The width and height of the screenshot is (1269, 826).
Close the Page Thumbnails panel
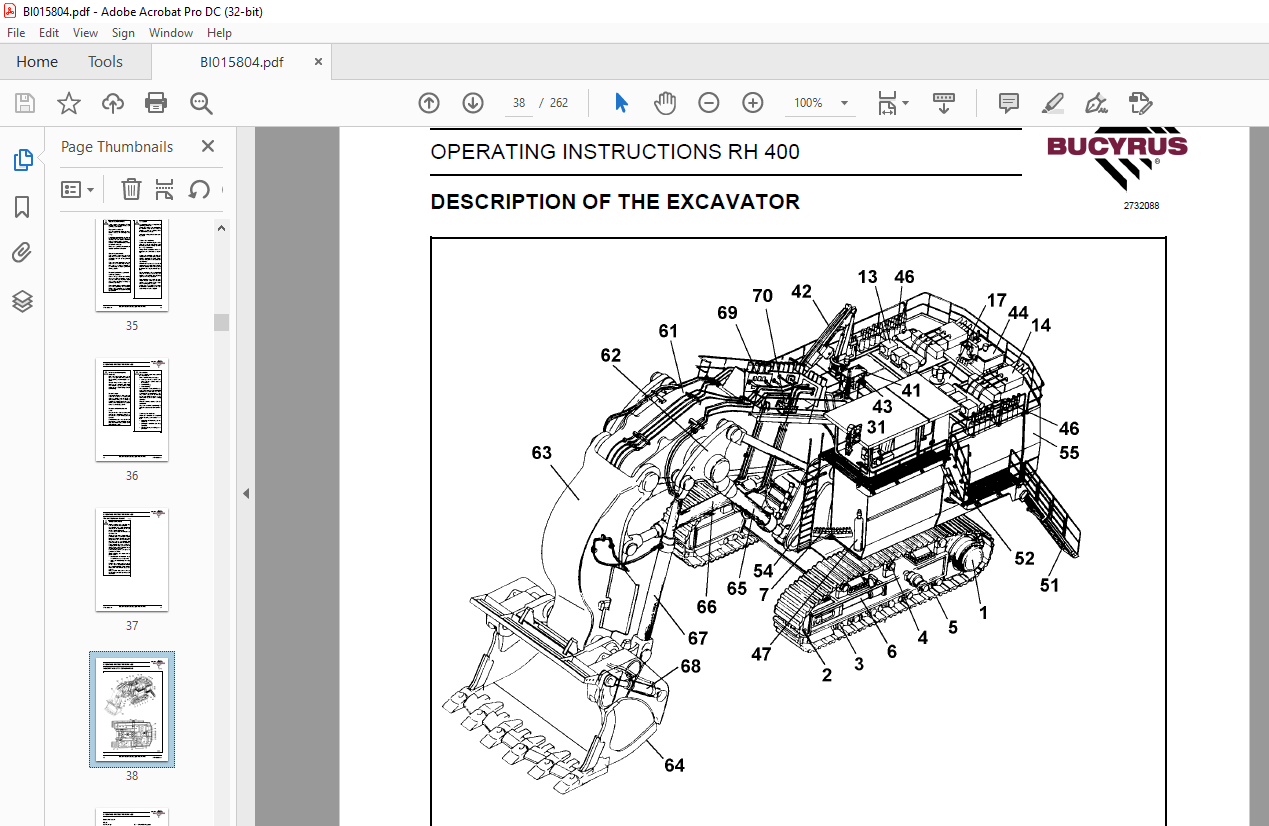[208, 146]
